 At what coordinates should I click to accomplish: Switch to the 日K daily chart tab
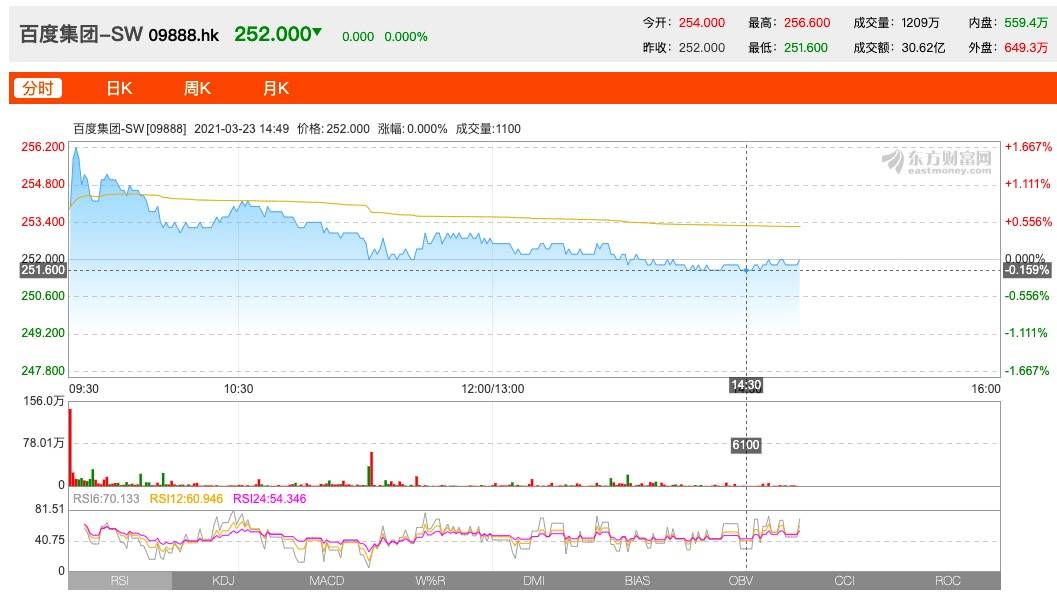click(x=119, y=88)
